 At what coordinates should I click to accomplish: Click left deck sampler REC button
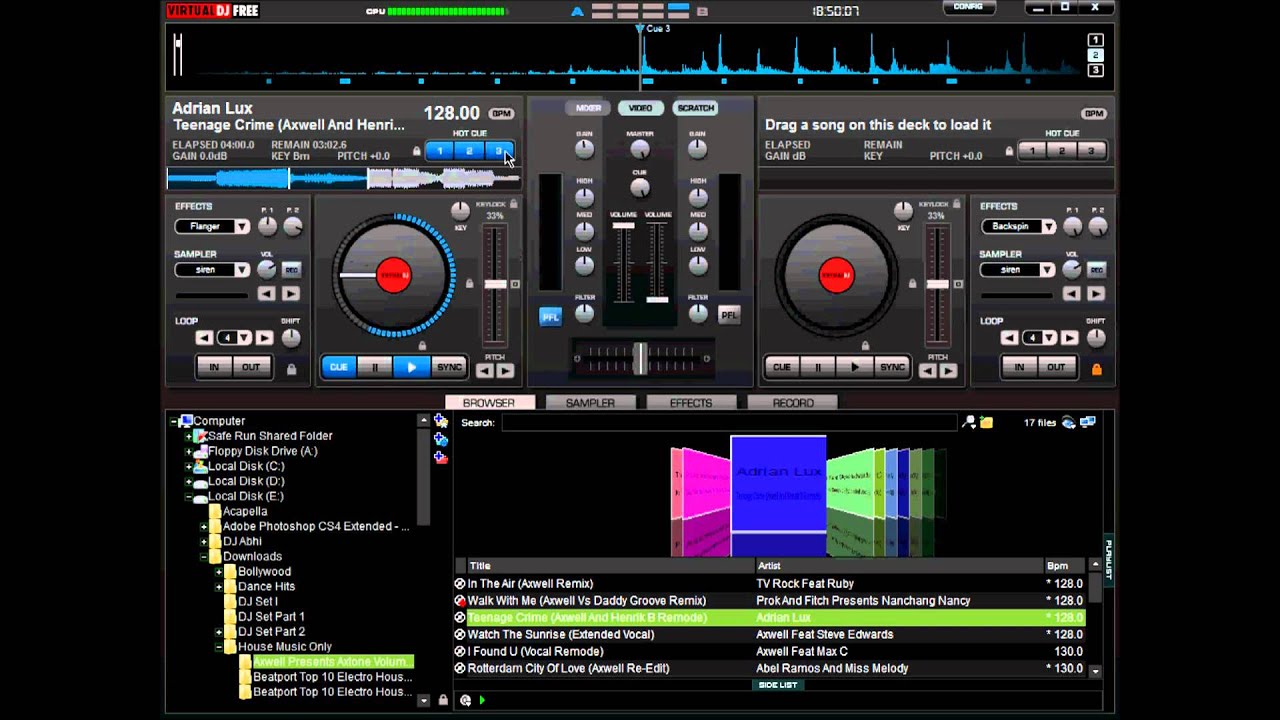(x=291, y=270)
